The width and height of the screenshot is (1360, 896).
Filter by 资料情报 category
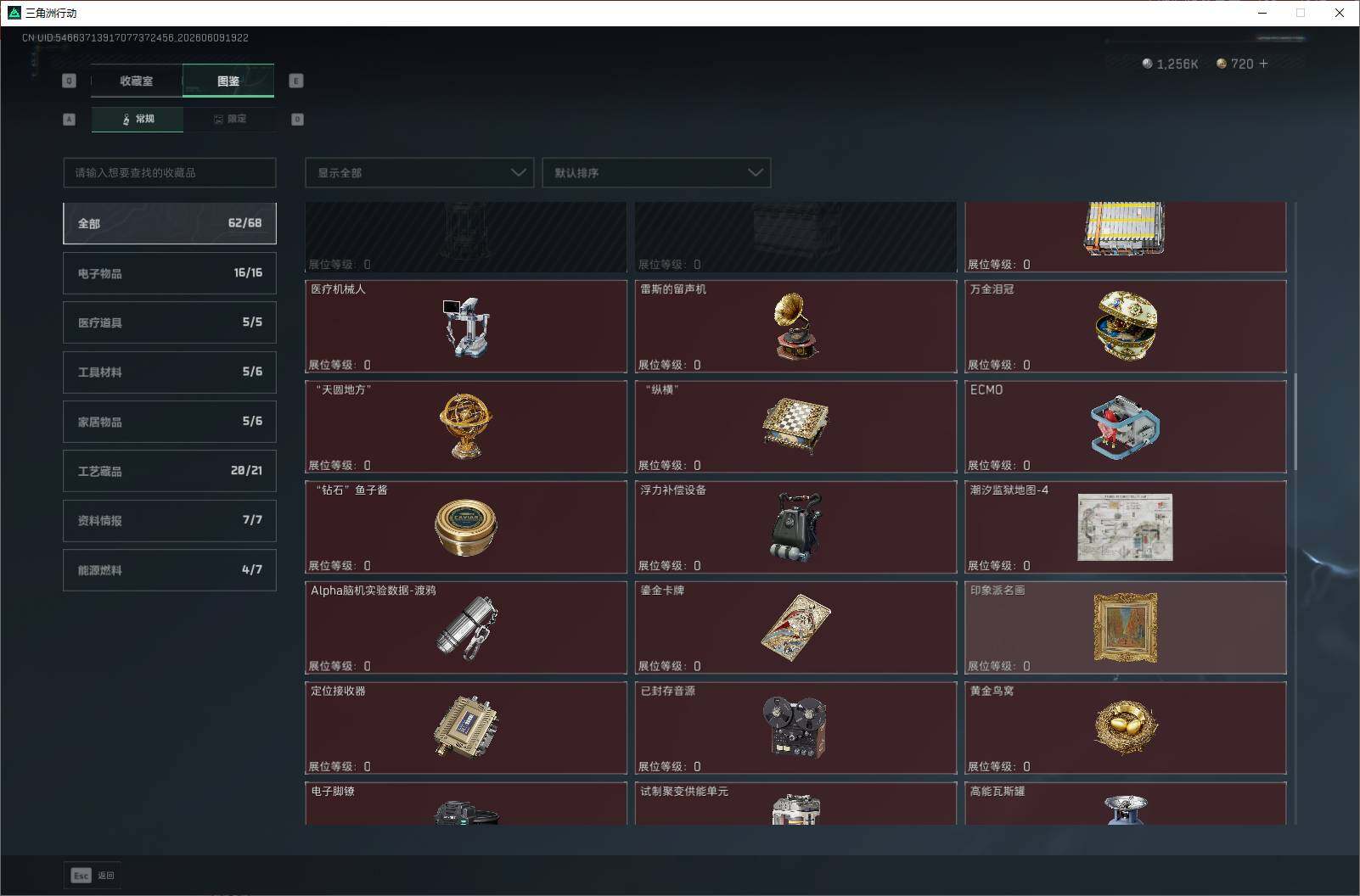coord(170,520)
